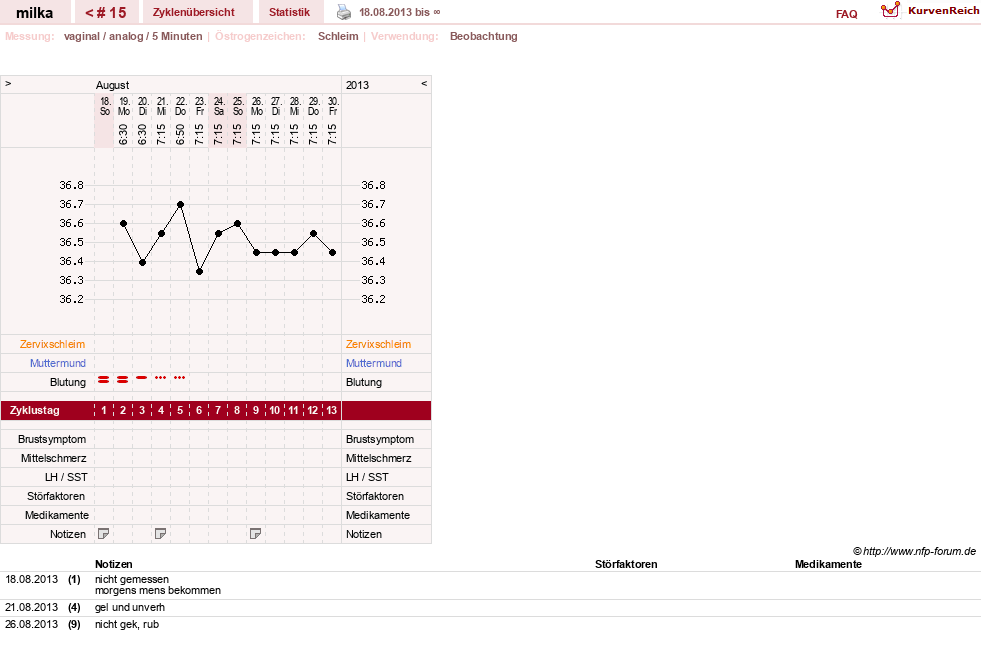
Task: Click the left Brustsymptom row label
Action: coord(52,439)
